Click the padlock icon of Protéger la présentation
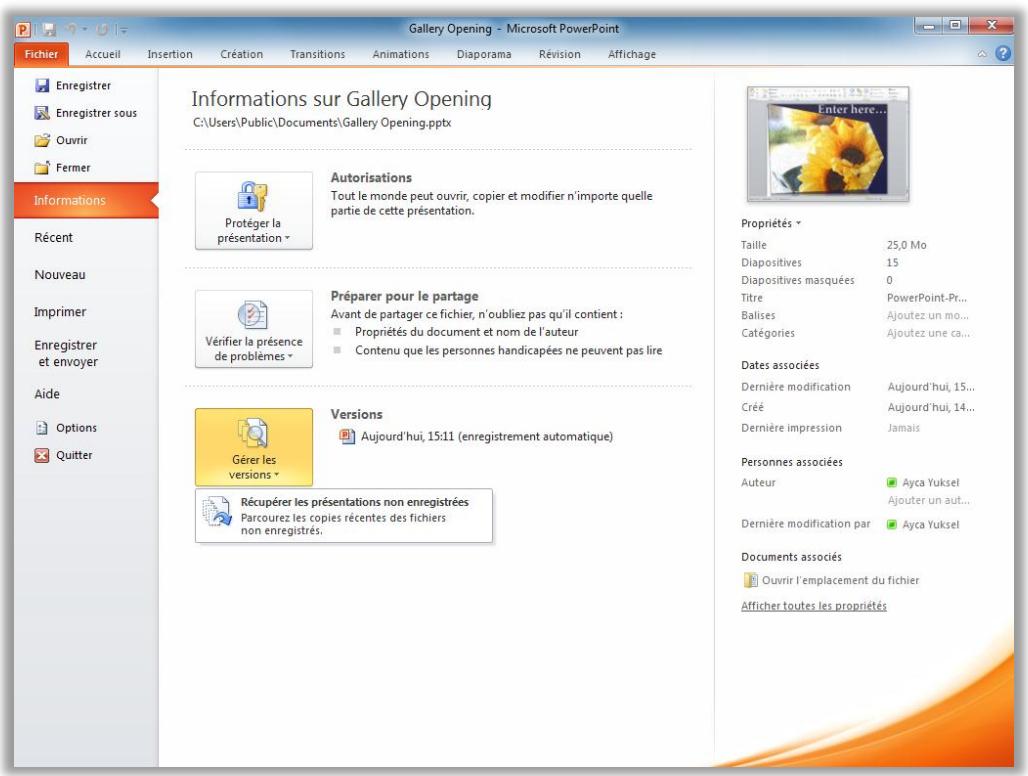This screenshot has height=776, width=1028. tap(252, 196)
